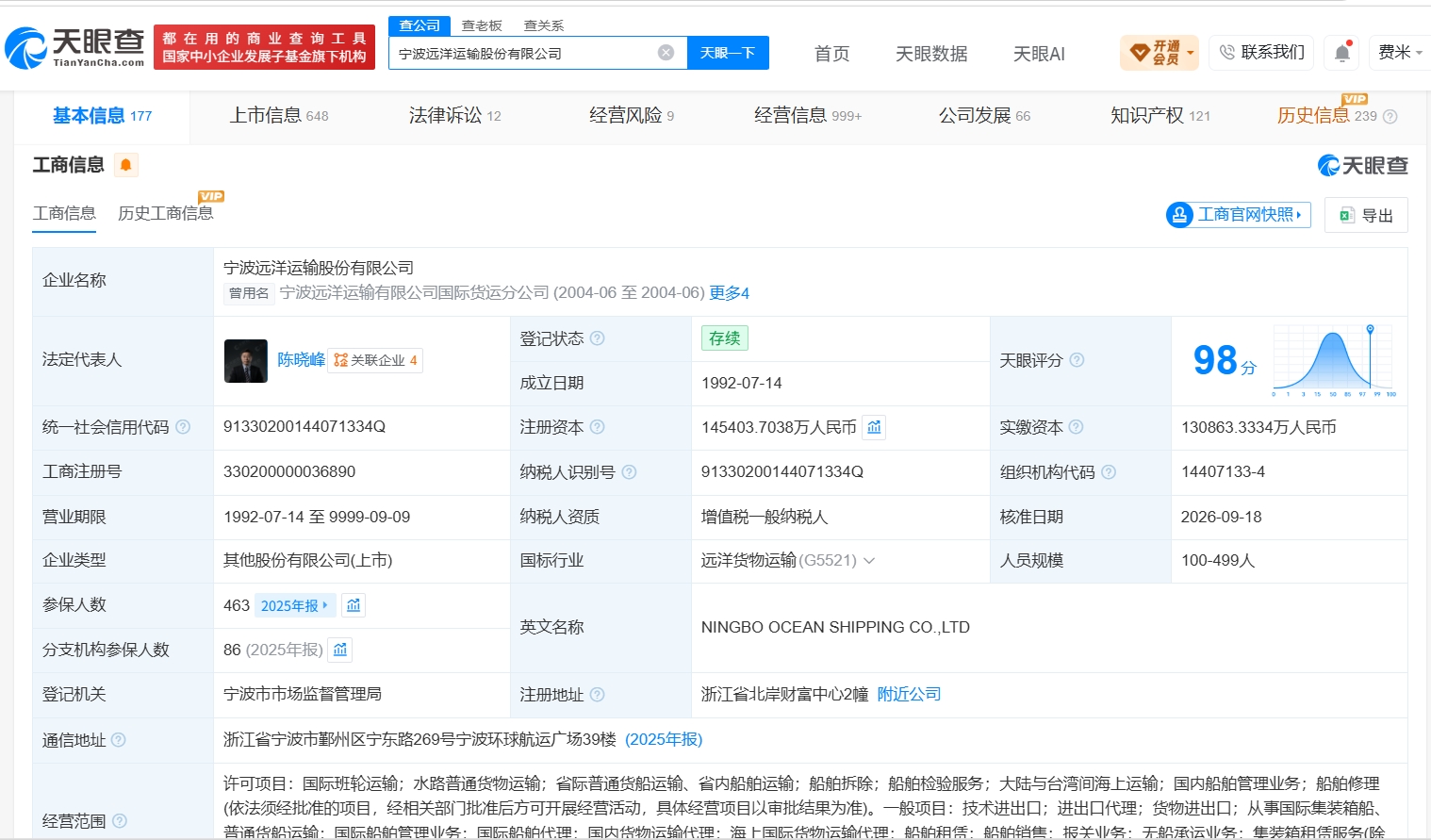Click the 天眼评分 distribution chart
The height and width of the screenshot is (840, 1431).
[x=1335, y=360]
